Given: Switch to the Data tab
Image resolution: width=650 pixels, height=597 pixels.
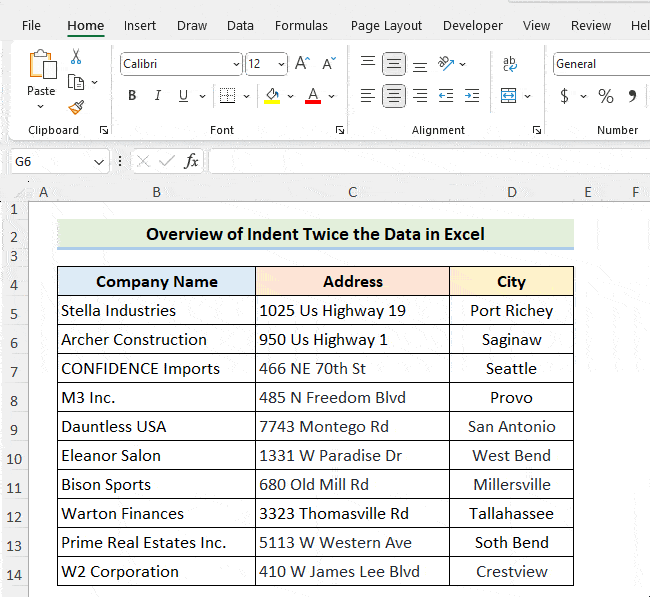Looking at the screenshot, I should click(x=240, y=26).
